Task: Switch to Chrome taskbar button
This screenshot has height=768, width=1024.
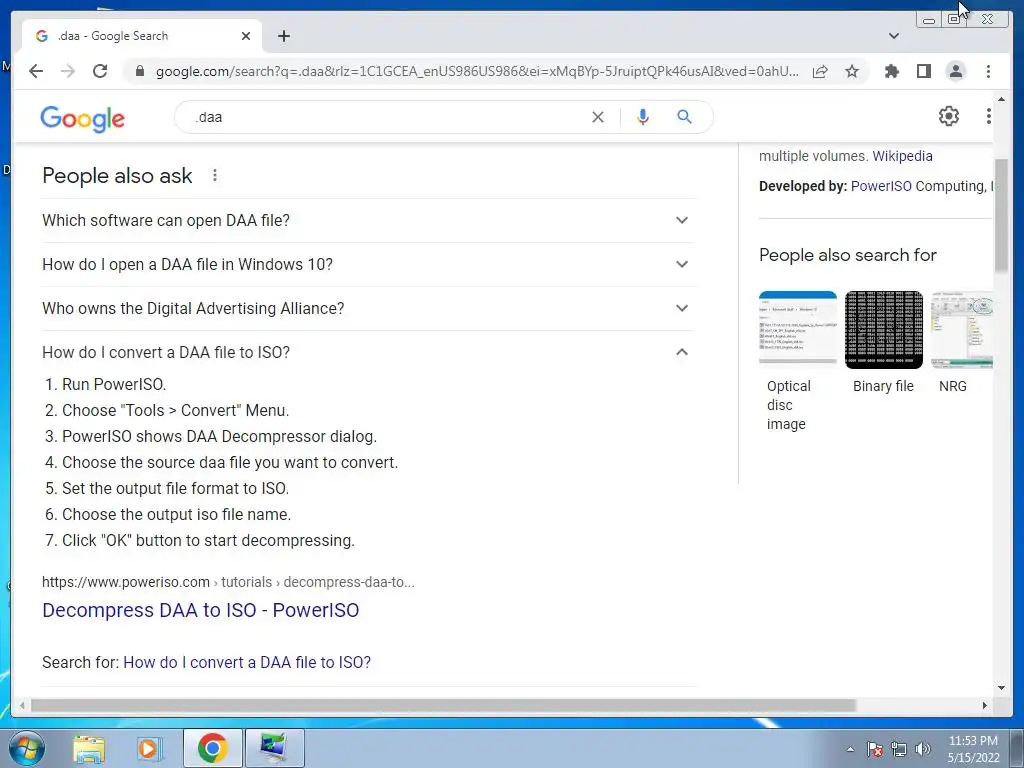Action: coord(213,748)
